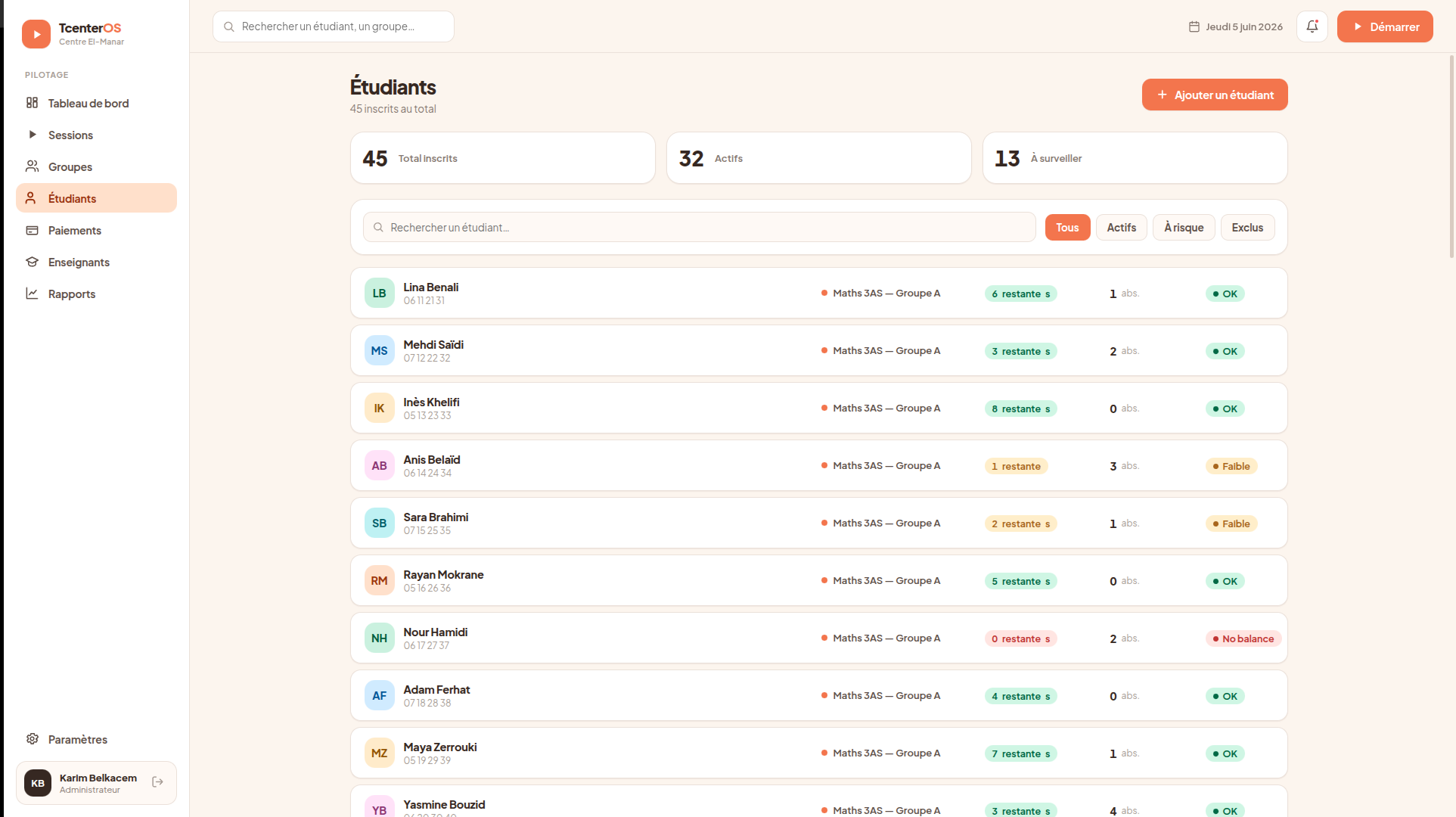
Task: Click Sara Brahimi's name
Action: click(436, 517)
